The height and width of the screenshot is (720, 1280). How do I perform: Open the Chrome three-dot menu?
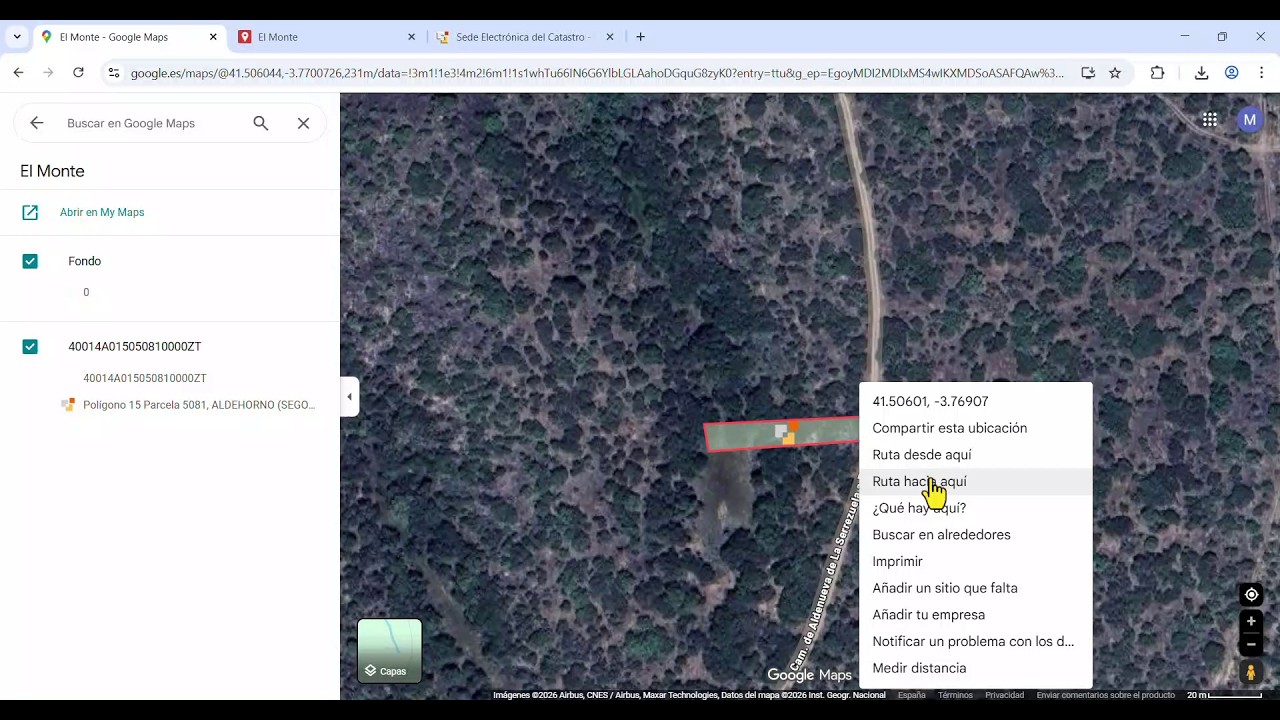[x=1262, y=73]
